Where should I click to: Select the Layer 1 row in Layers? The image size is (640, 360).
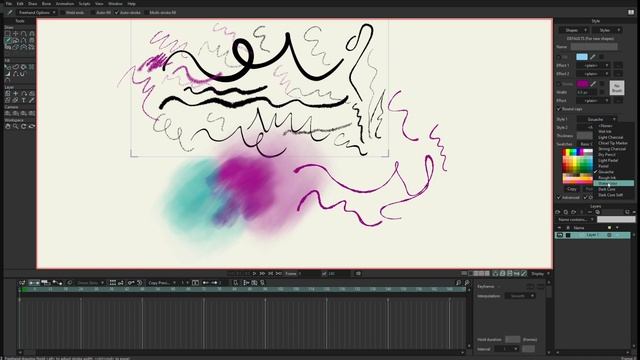(x=592, y=235)
